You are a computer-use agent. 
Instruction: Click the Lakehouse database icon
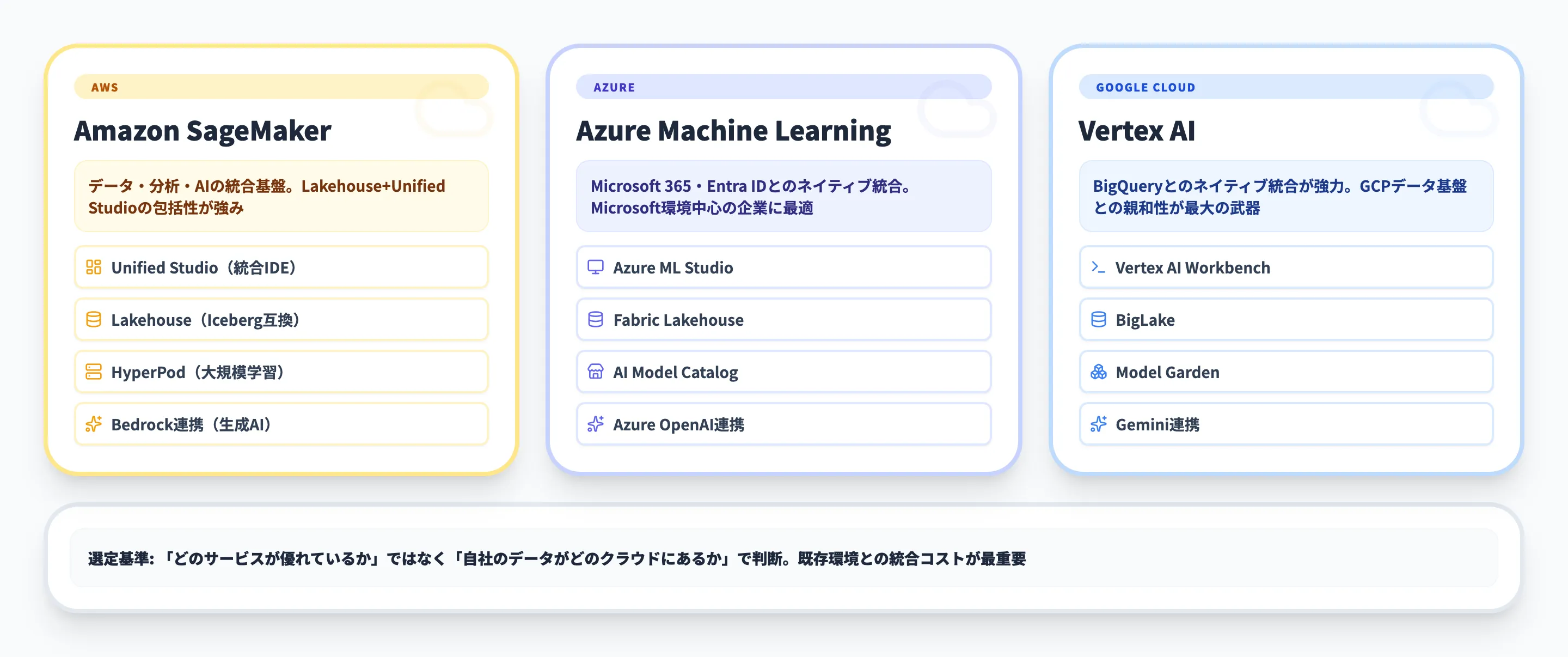pyautogui.click(x=93, y=320)
